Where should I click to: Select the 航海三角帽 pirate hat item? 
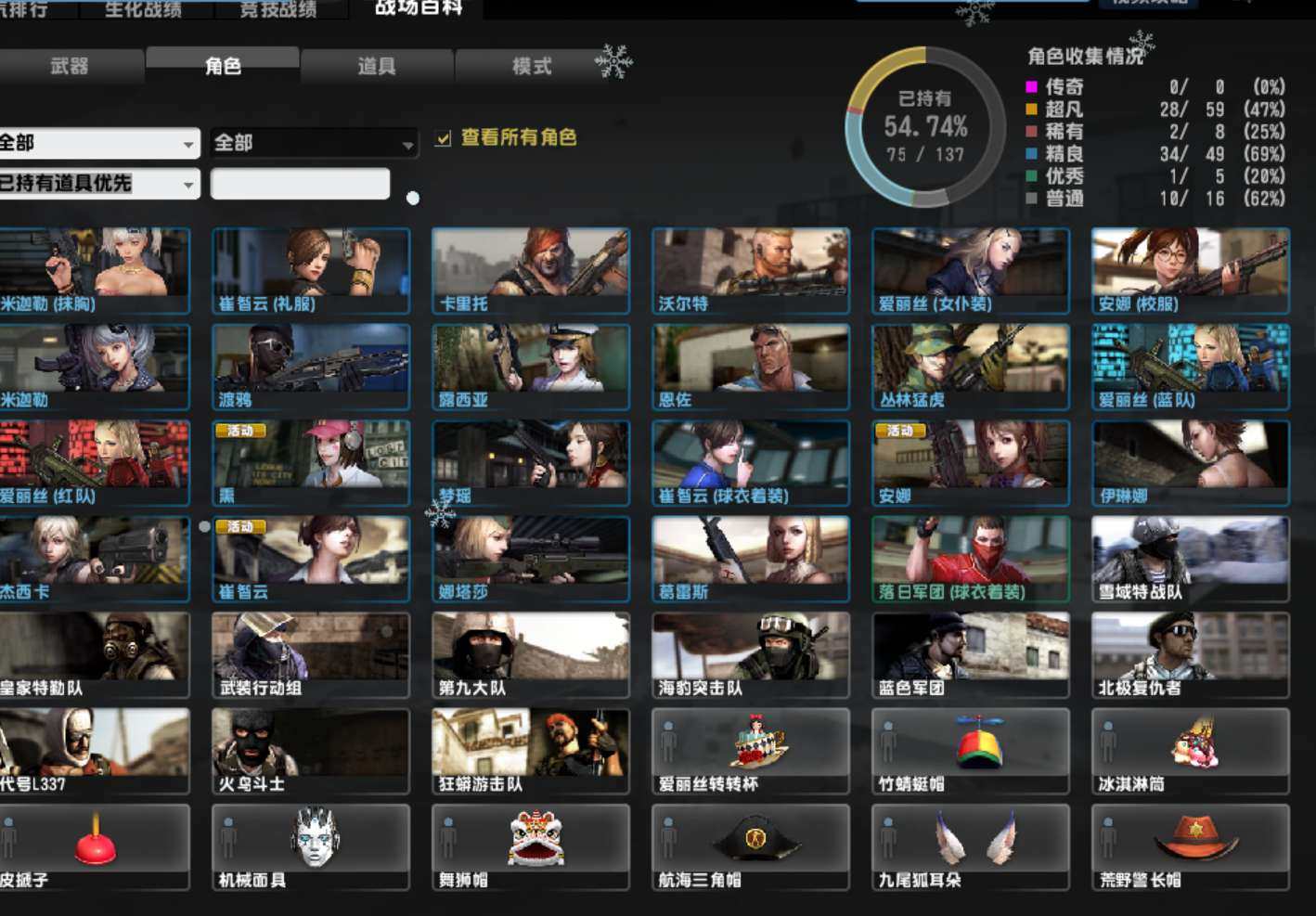tap(750, 846)
